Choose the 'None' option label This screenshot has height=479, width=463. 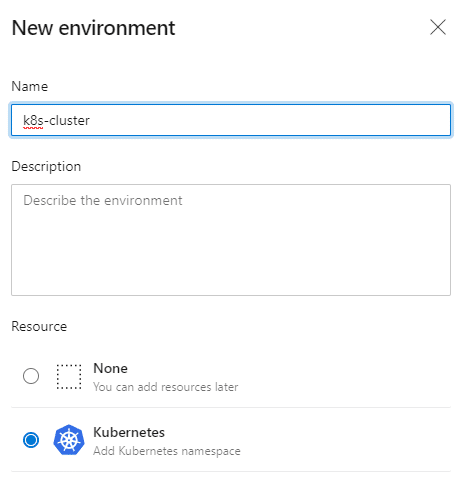(x=110, y=368)
